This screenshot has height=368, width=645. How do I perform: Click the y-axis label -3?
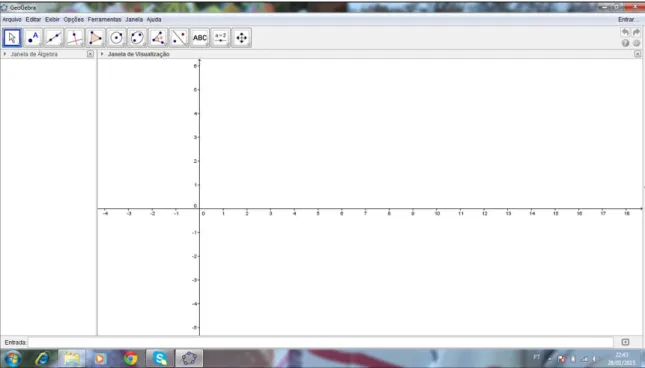pyautogui.click(x=195, y=280)
